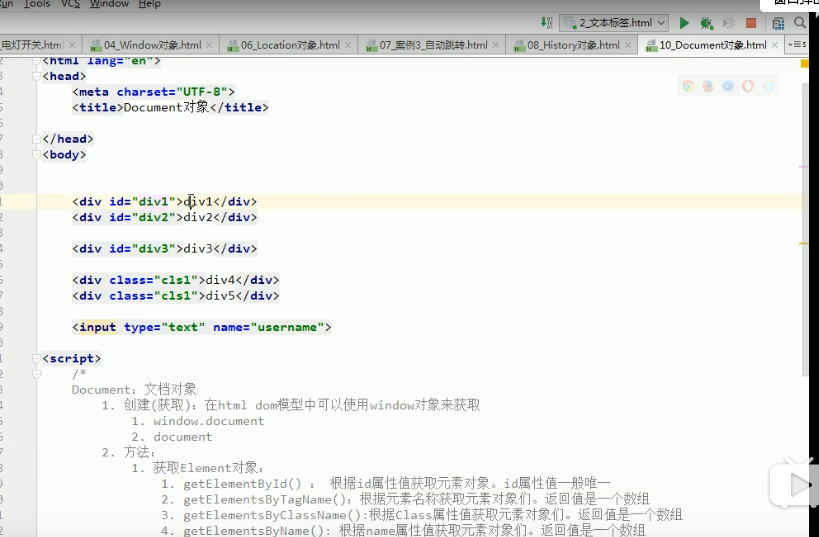
Task: Click comment line 'Document: 文档对象'
Action: pyautogui.click(x=134, y=390)
